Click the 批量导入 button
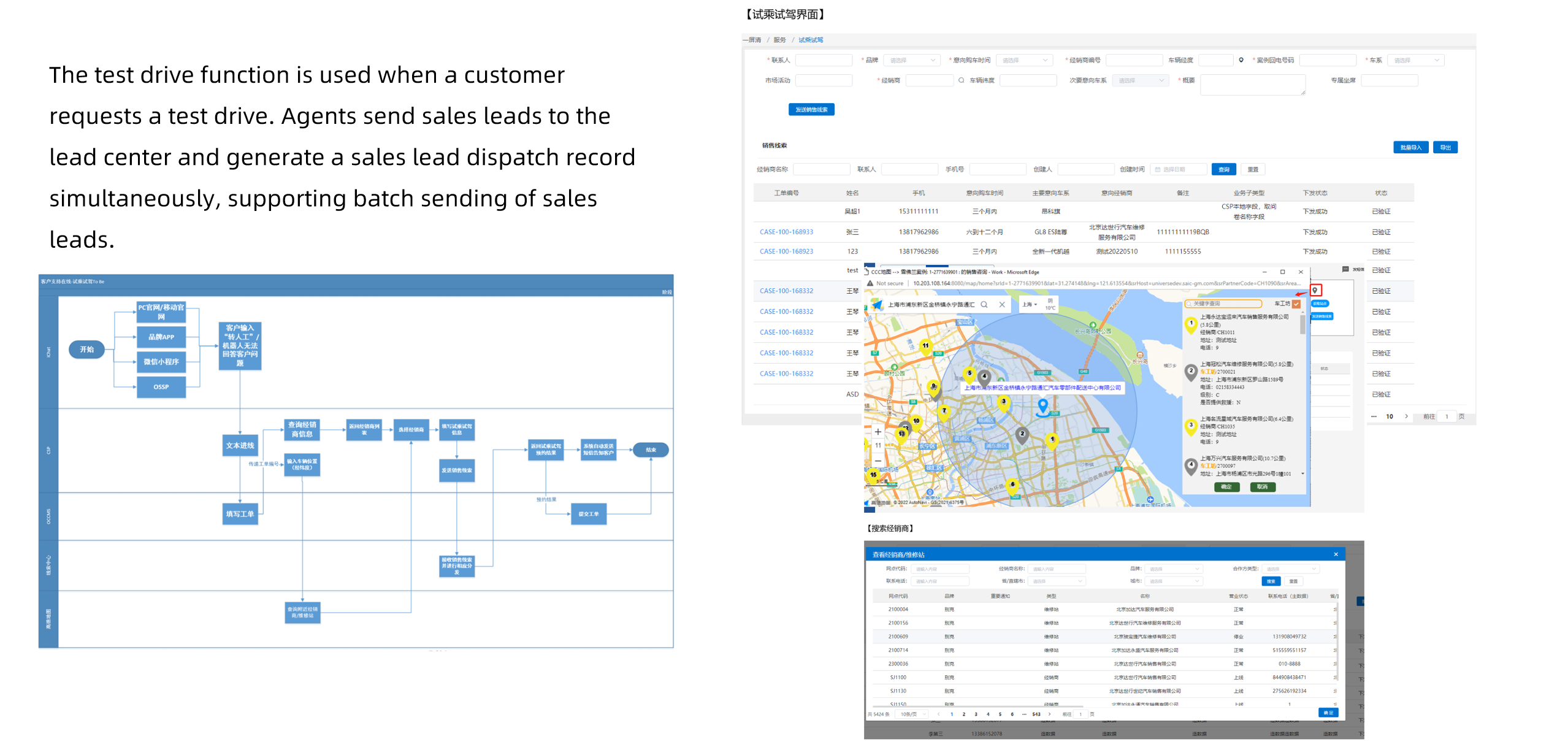The width and height of the screenshot is (1568, 747). (x=1411, y=147)
